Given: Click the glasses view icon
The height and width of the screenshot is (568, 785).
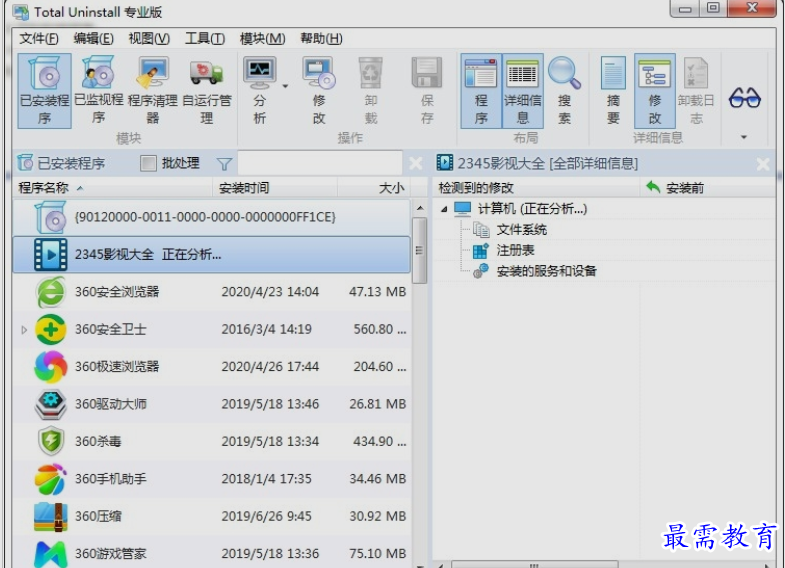Looking at the screenshot, I should (744, 98).
